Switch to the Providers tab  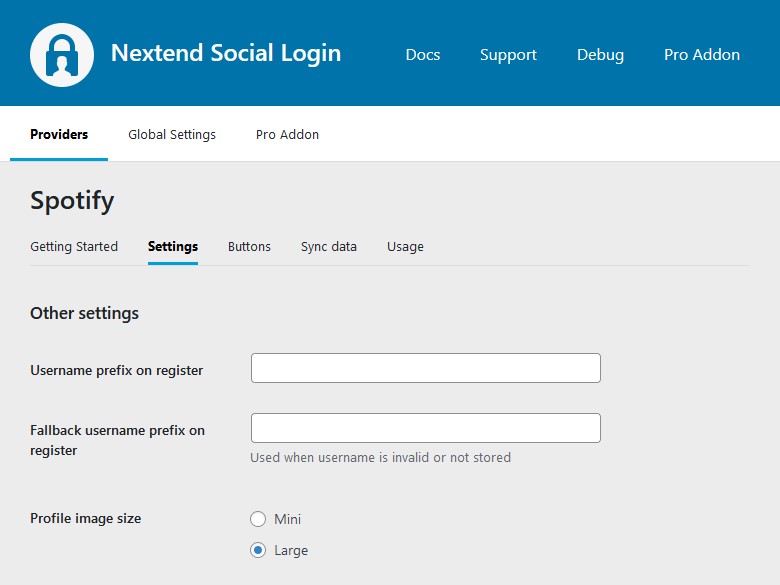tap(59, 134)
